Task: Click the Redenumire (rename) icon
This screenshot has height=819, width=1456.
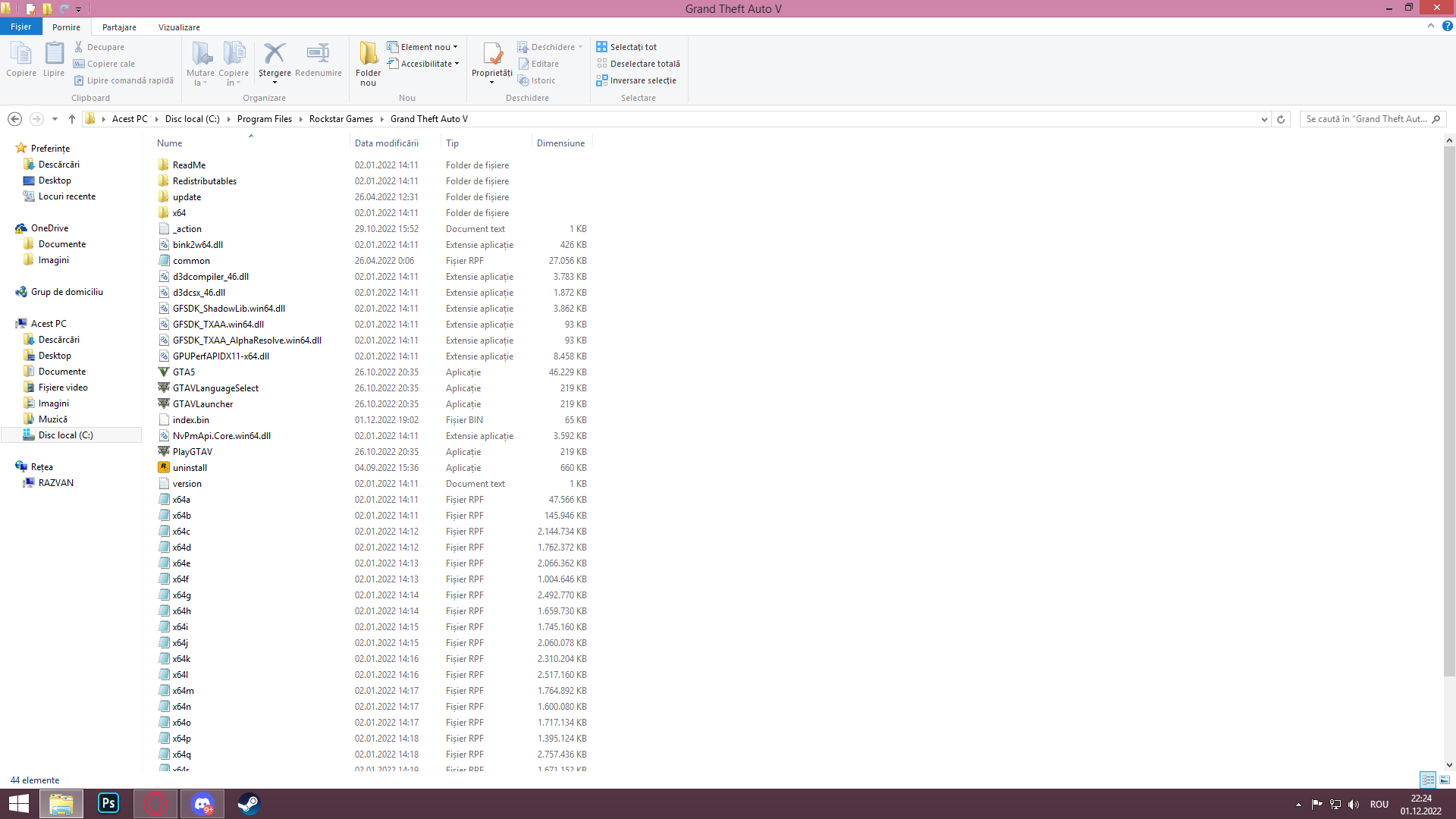Action: click(318, 59)
